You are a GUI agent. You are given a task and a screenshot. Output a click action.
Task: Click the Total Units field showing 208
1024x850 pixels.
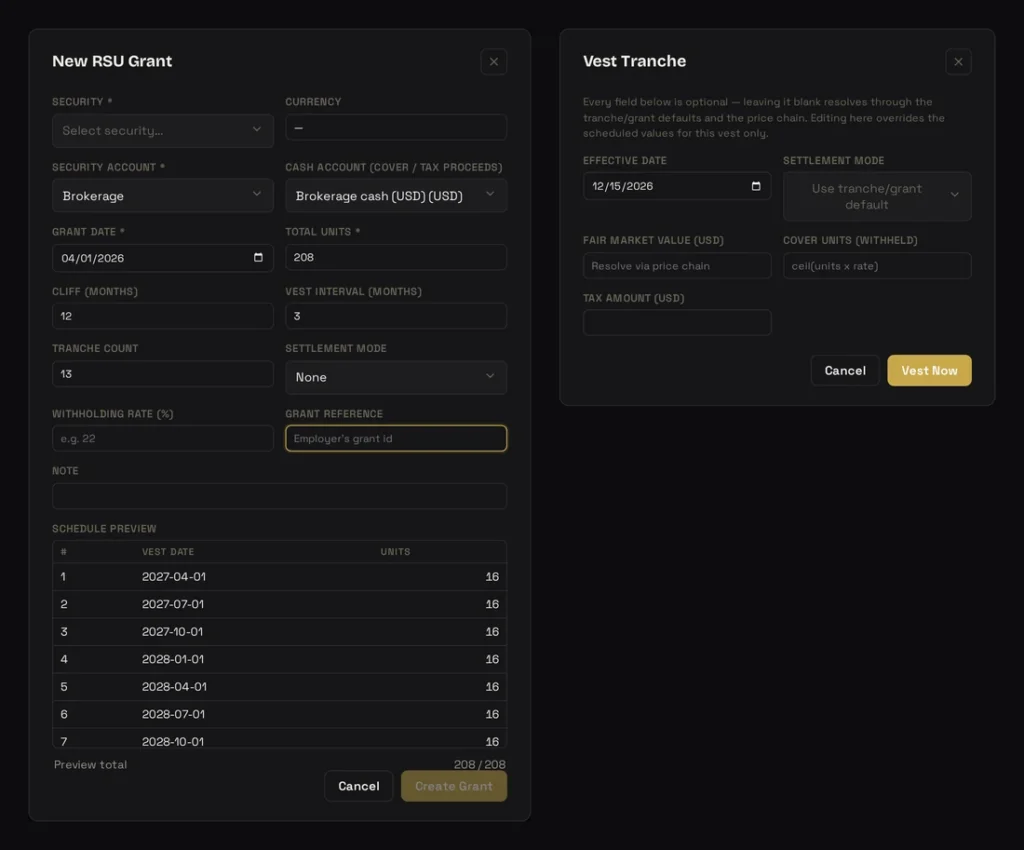[x=396, y=257]
